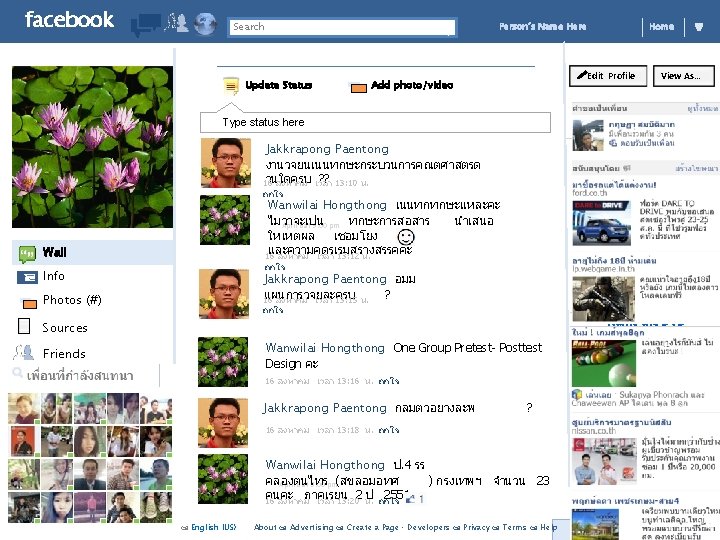Click the Info card icon
The height and width of the screenshot is (540, 720).
(x=28, y=277)
